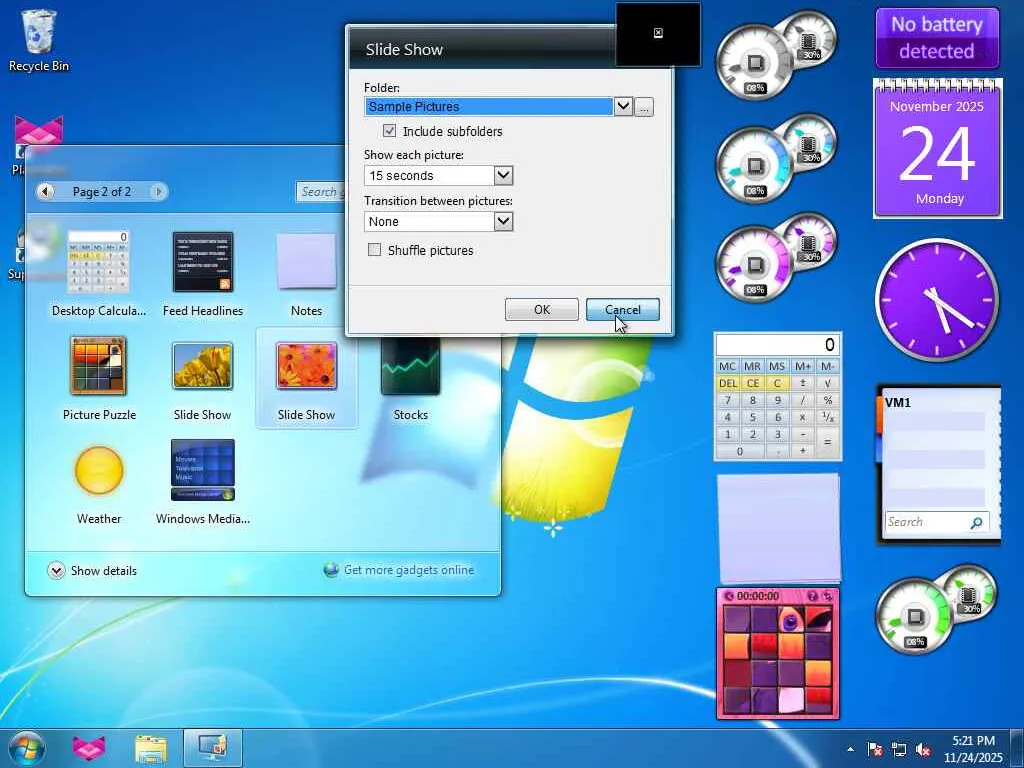
Task: Expand the Show each picture dropdown
Action: (x=503, y=175)
